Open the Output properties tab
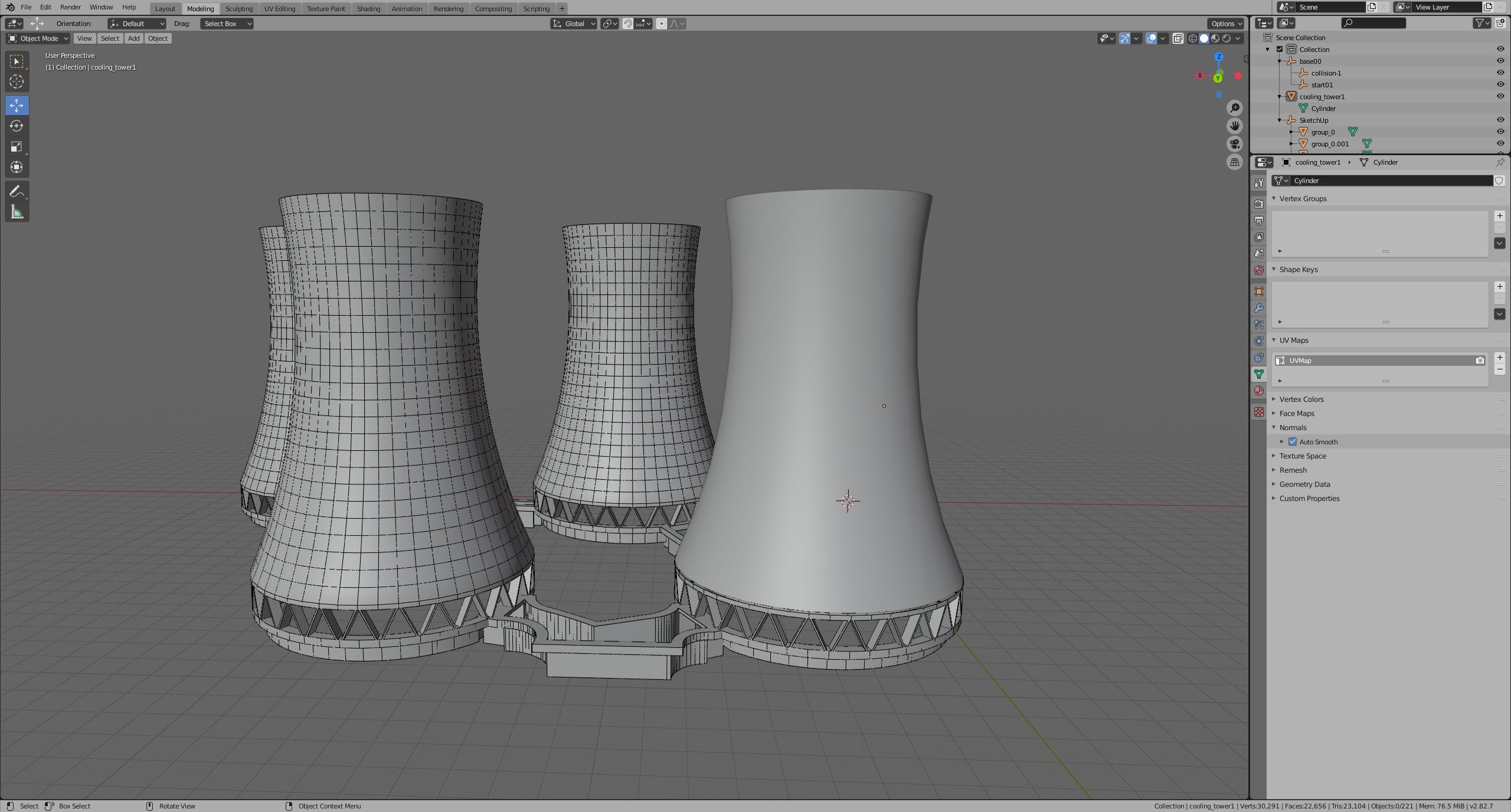Image resolution: width=1511 pixels, height=812 pixels. (1259, 220)
